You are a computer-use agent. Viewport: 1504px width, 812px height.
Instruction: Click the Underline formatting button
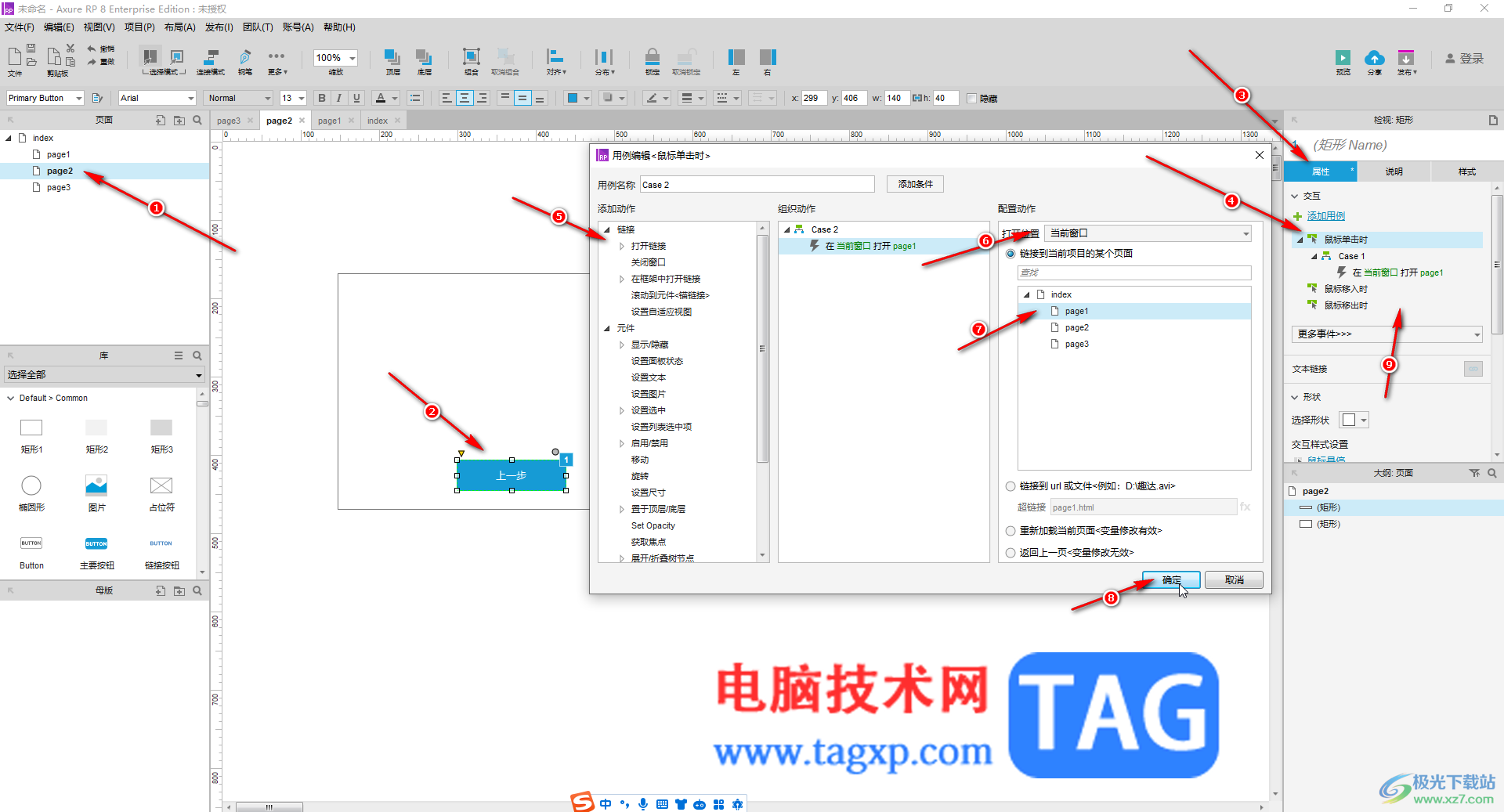pyautogui.click(x=356, y=98)
